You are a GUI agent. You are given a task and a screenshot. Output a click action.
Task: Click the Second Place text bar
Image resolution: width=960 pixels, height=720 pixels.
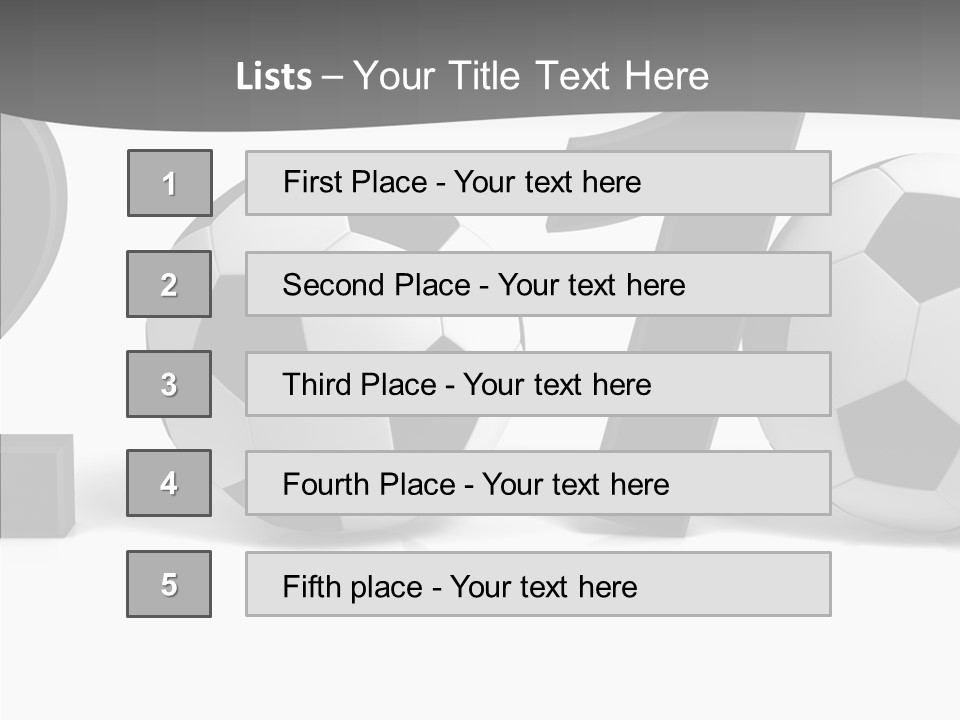(x=538, y=284)
